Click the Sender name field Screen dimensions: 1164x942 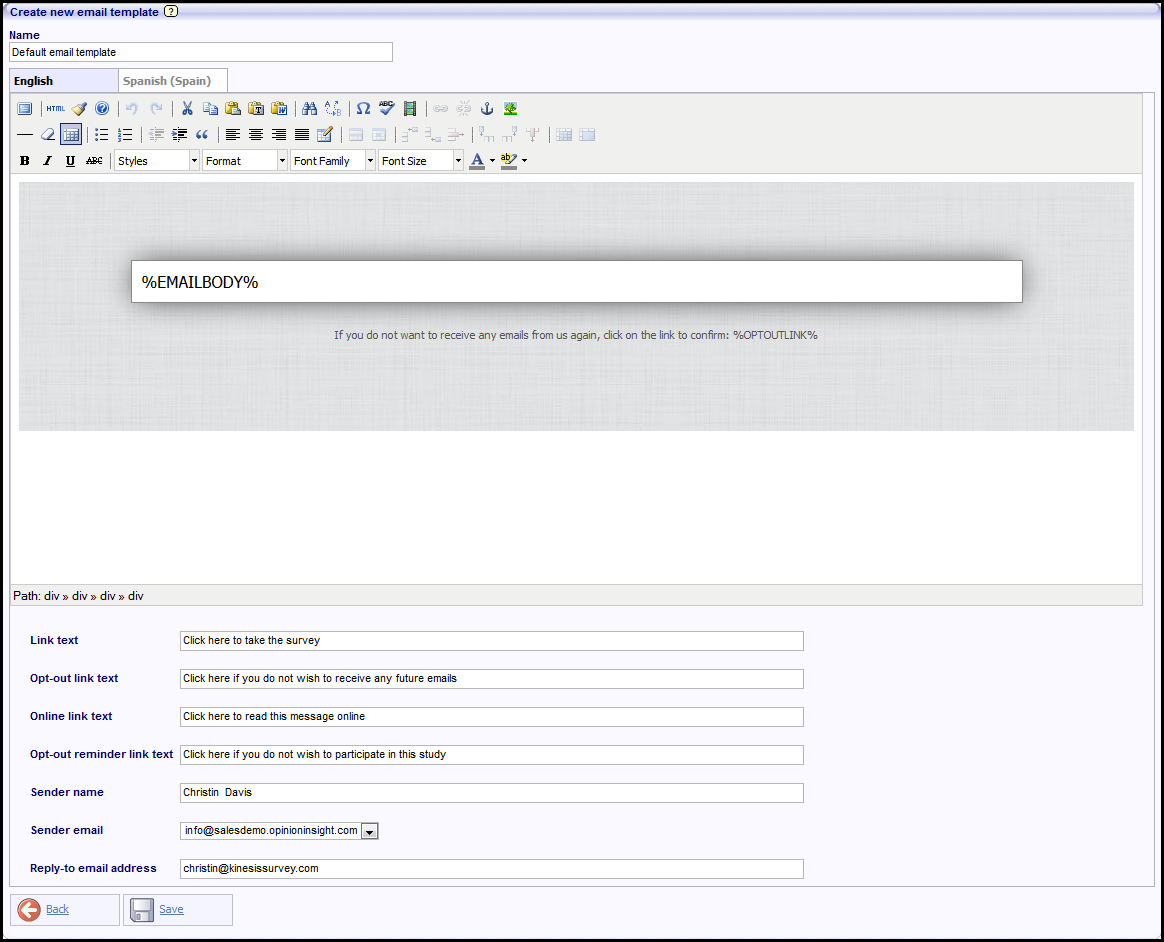(x=491, y=793)
